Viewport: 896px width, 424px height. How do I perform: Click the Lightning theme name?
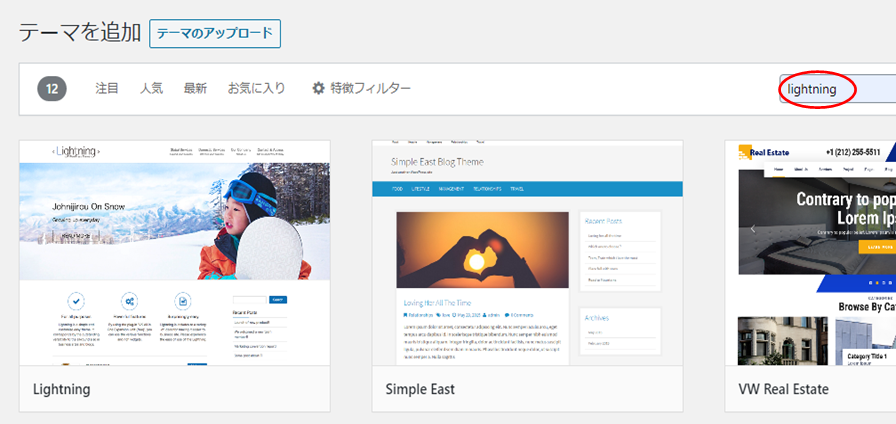point(62,389)
